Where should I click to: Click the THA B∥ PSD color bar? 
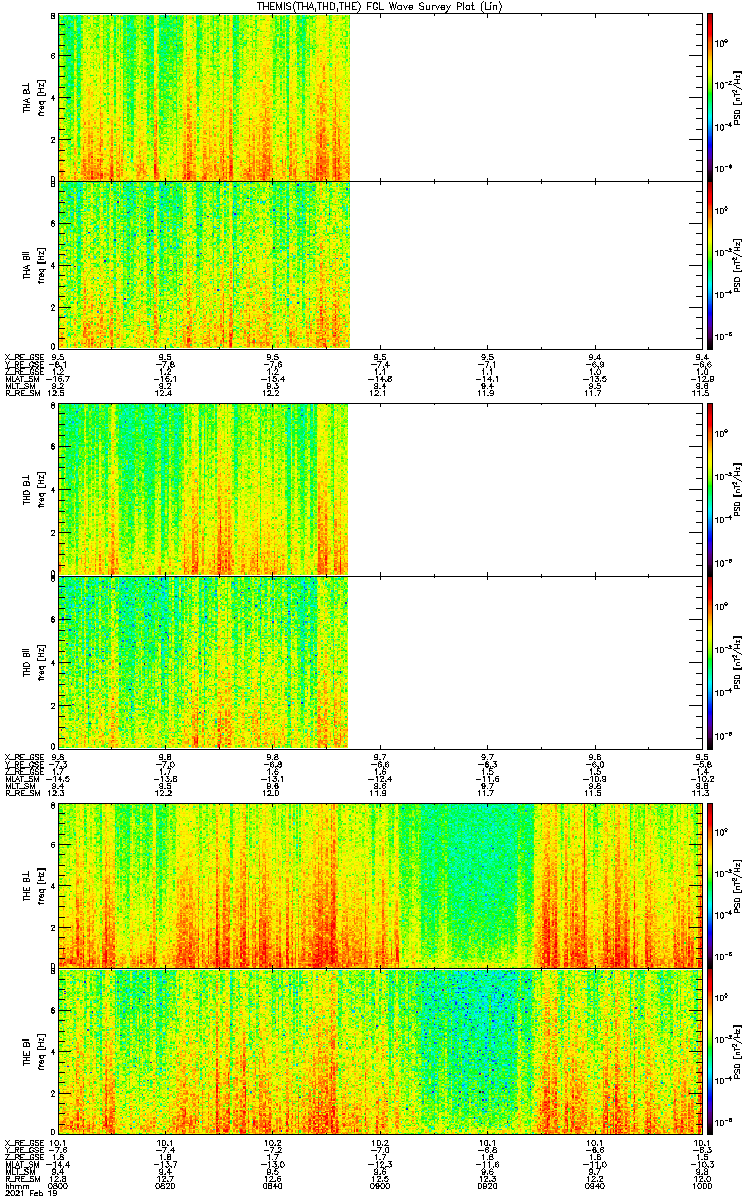tap(710, 264)
